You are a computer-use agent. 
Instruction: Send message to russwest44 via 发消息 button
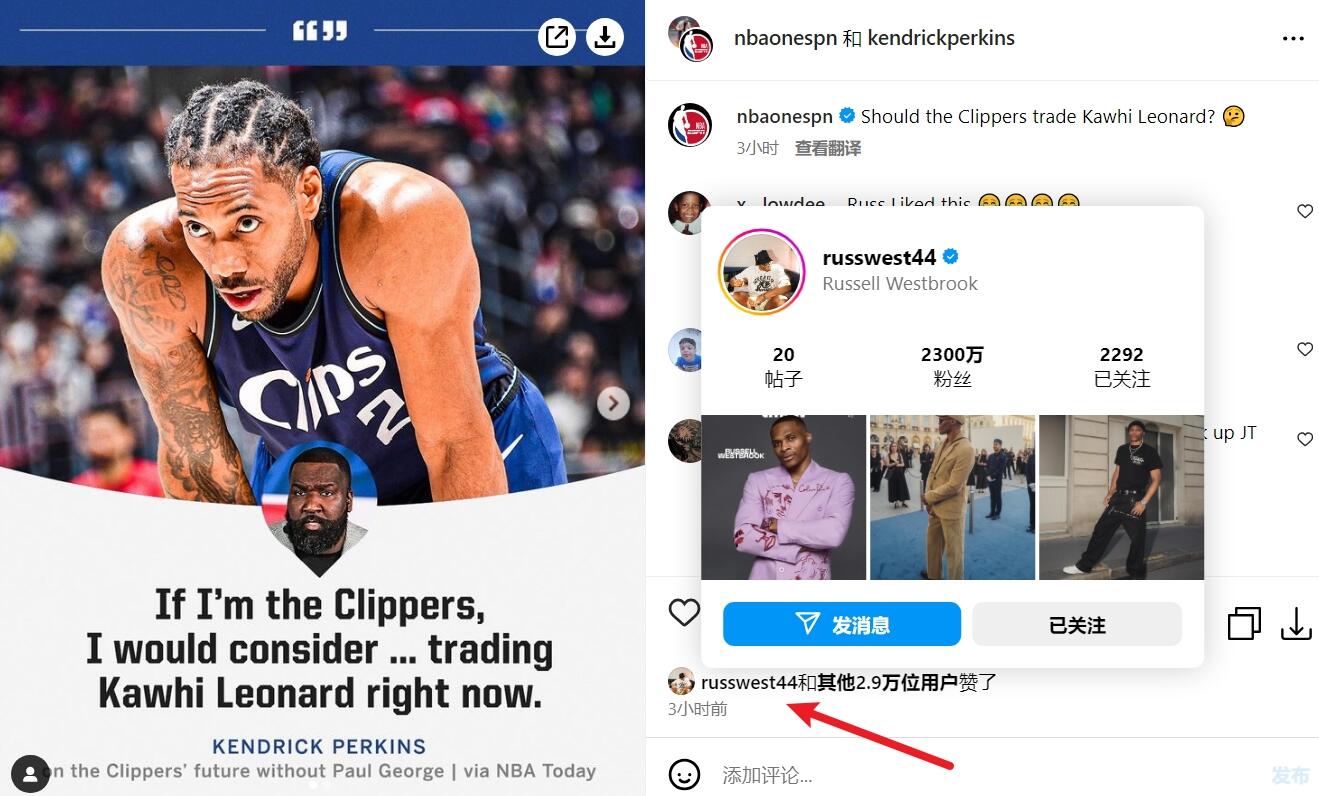click(x=842, y=624)
